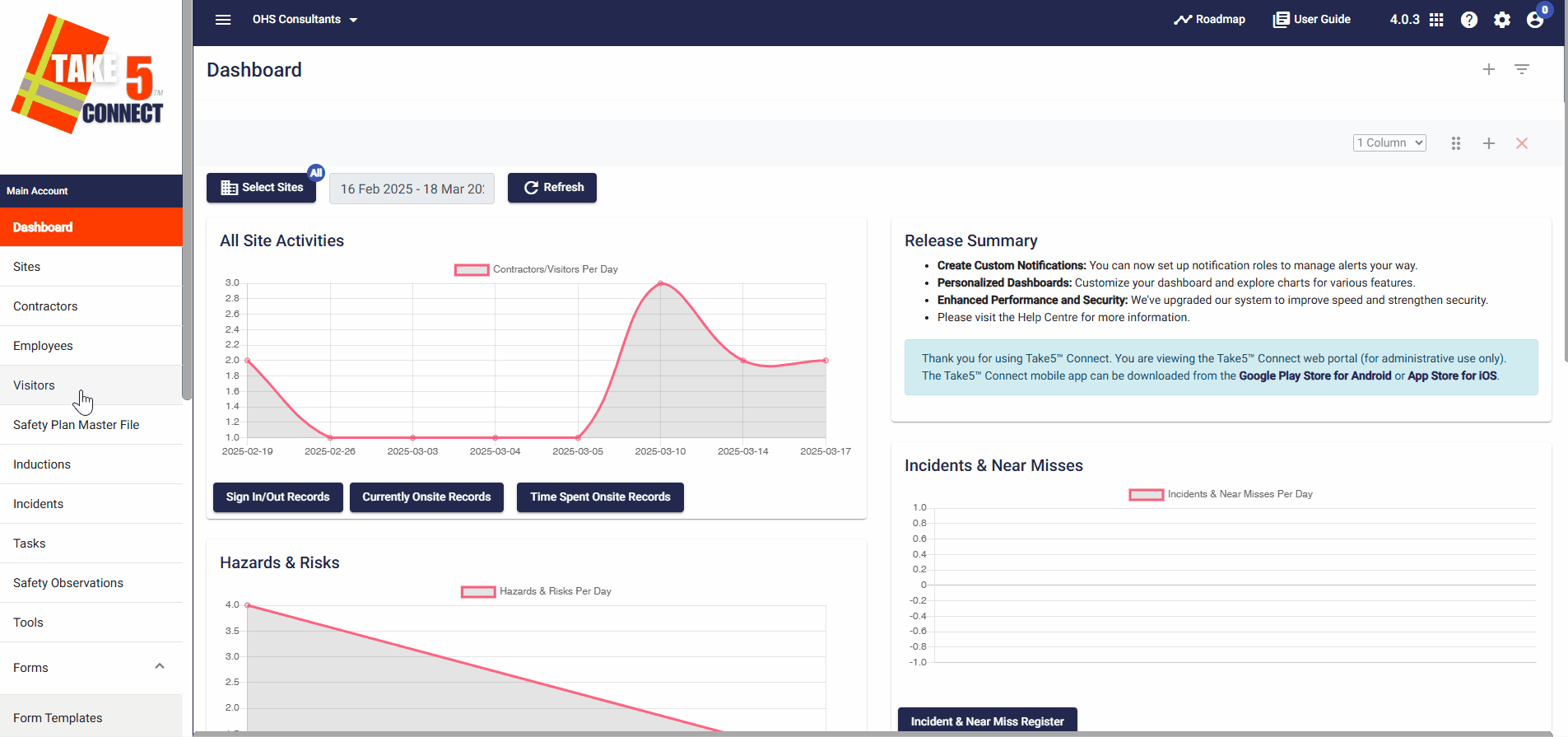
Task: Open Contractors in sidebar
Action: (91, 306)
